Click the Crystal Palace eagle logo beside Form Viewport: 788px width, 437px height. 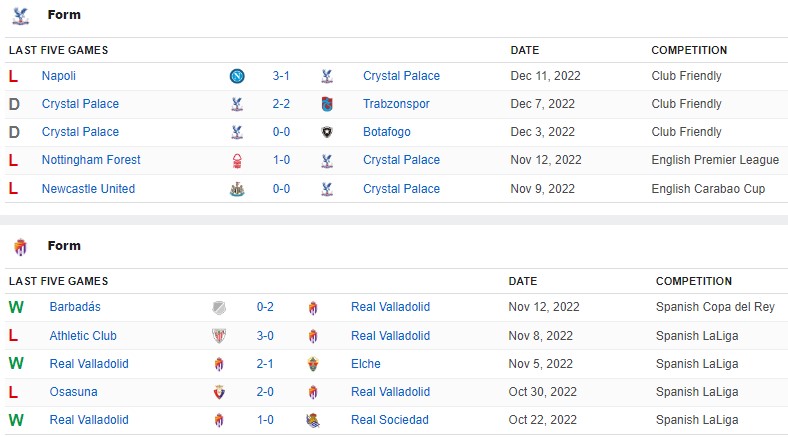point(21,16)
